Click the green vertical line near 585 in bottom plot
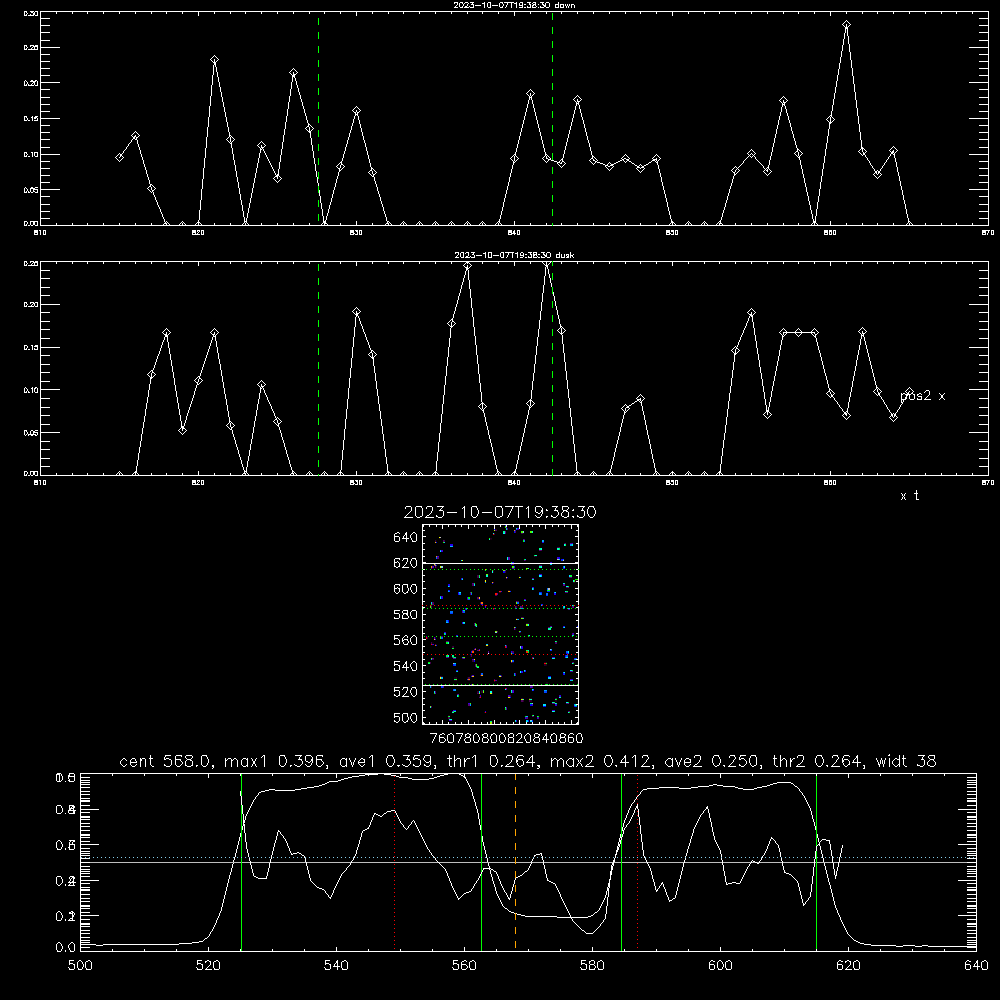Image resolution: width=1000 pixels, height=1000 pixels. (x=622, y=861)
